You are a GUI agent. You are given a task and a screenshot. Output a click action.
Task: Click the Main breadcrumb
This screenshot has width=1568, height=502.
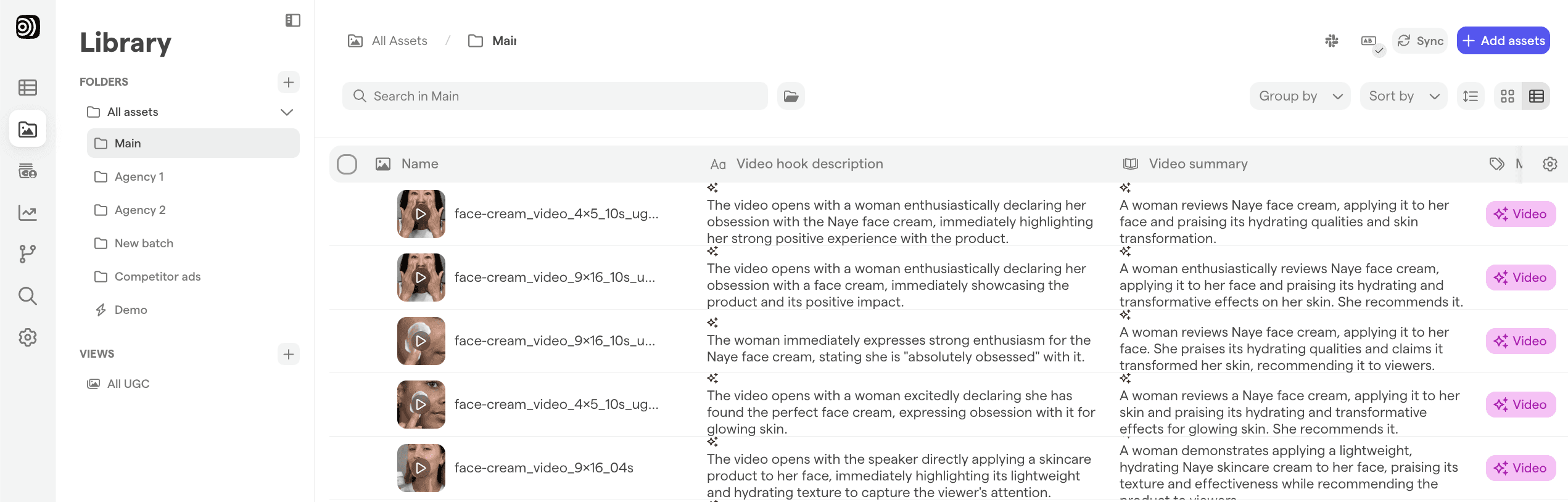493,41
